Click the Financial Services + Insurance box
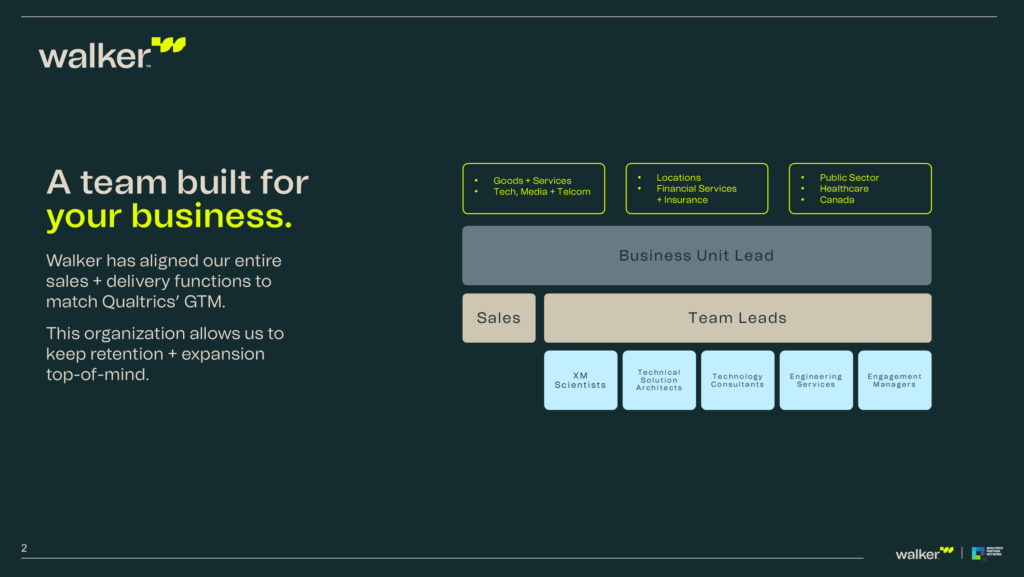The height and width of the screenshot is (577, 1024). (x=697, y=189)
